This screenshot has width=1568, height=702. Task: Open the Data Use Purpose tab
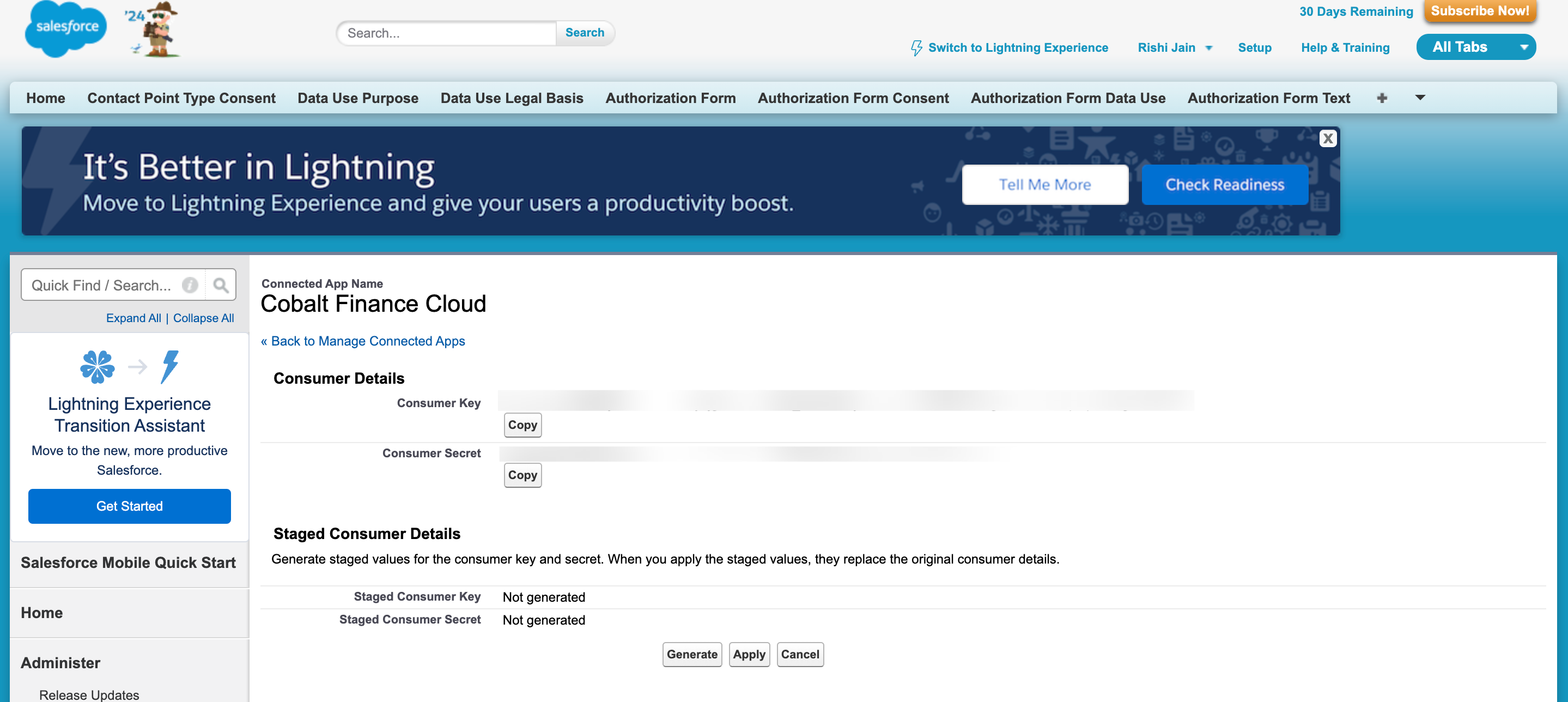(357, 98)
